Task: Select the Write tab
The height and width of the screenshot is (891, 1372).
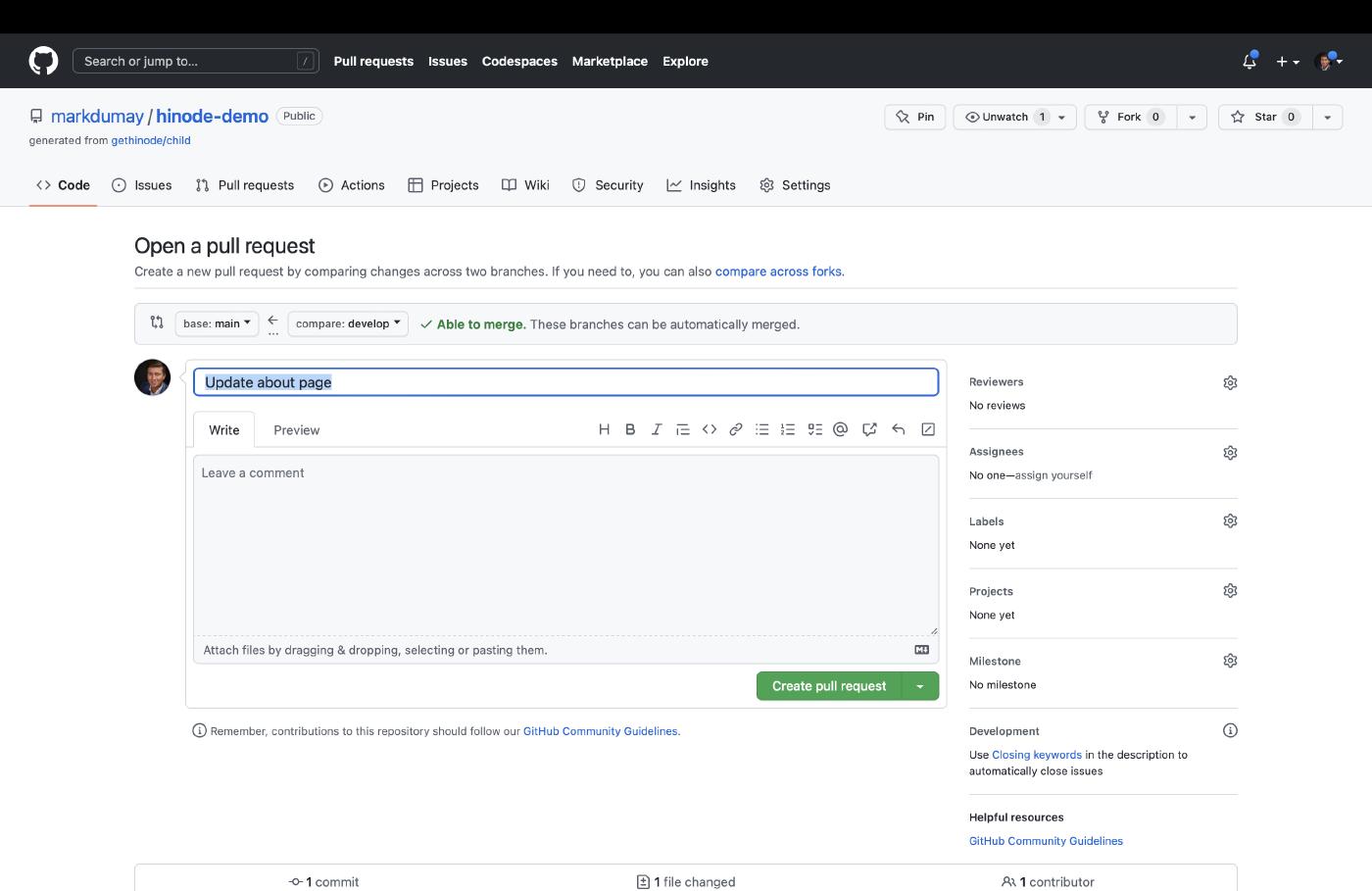Action: tap(223, 430)
